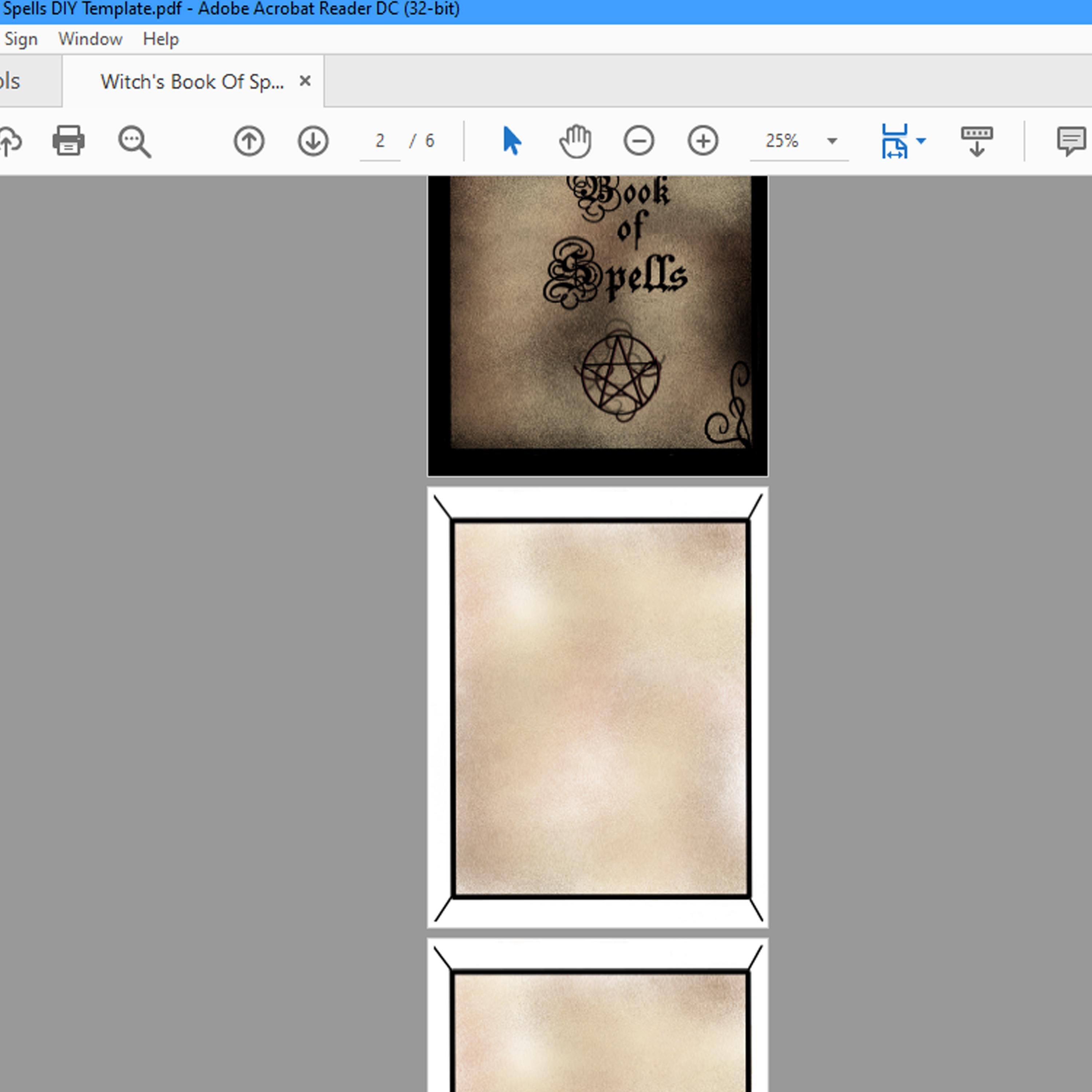Select the Hand tool for panning
The height and width of the screenshot is (1092, 1092).
pyautogui.click(x=575, y=141)
